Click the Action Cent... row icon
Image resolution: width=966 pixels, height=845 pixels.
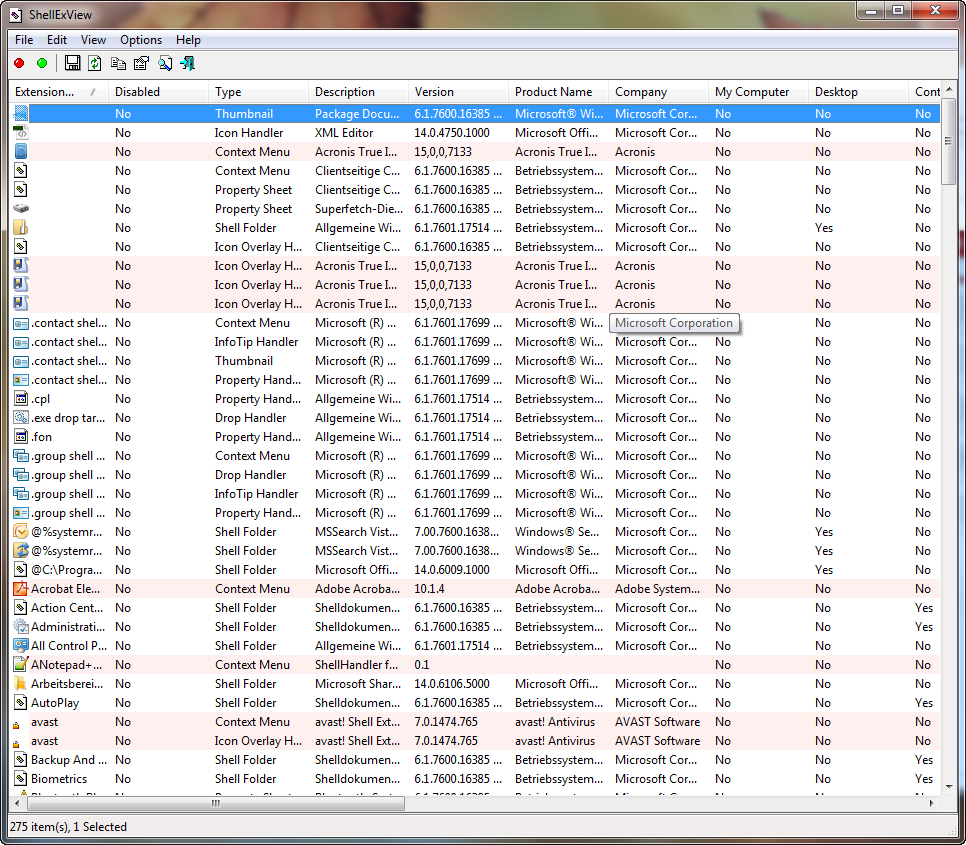[21, 608]
